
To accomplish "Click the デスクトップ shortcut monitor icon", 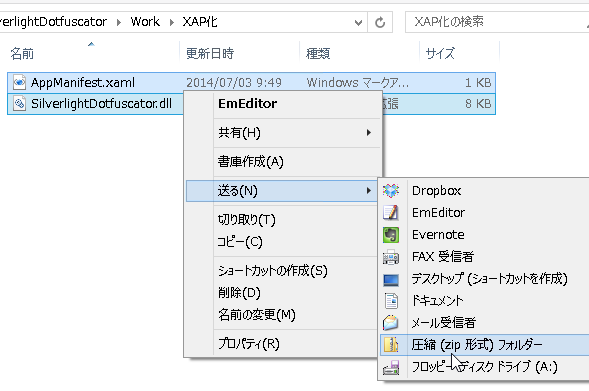I will (391, 279).
